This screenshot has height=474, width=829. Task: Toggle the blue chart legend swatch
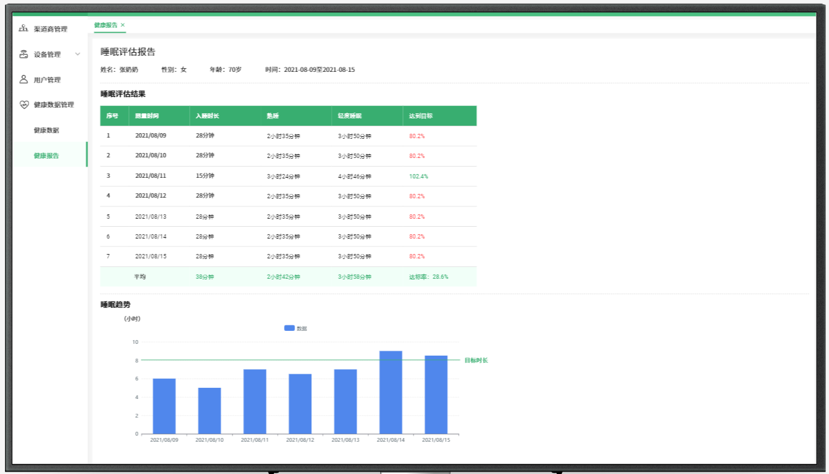(x=289, y=328)
